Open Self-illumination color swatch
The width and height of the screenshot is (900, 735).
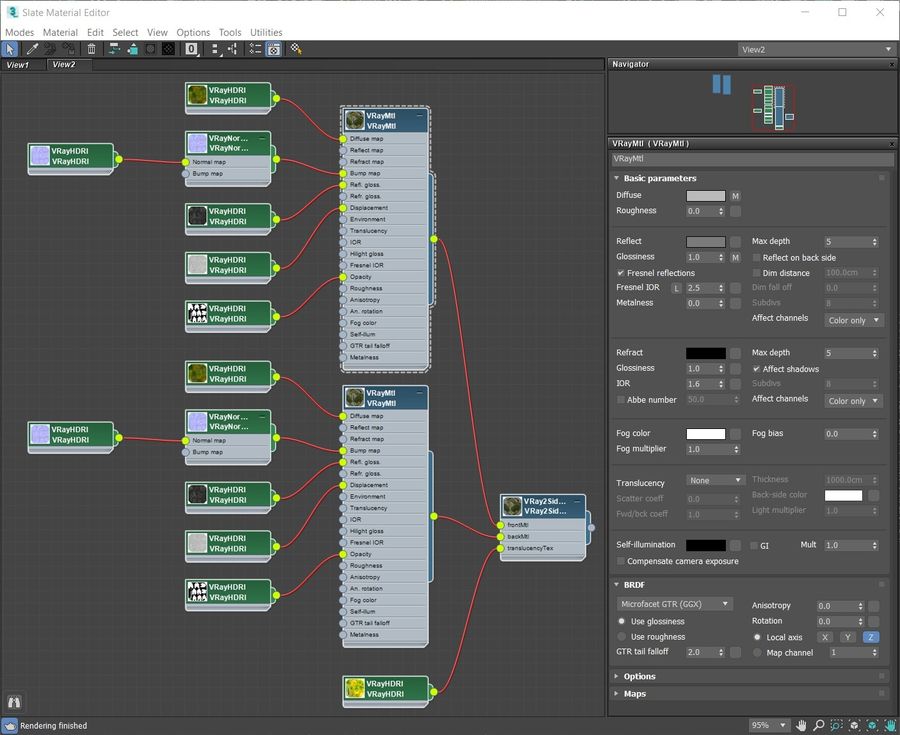click(x=706, y=545)
